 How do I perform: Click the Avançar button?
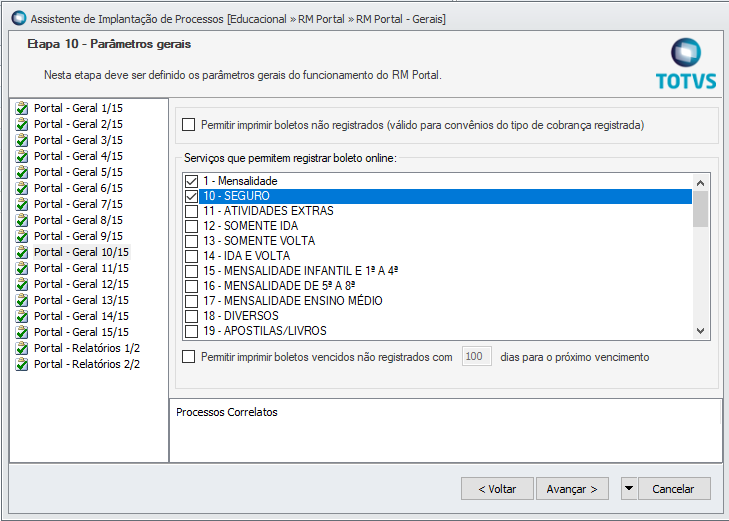click(x=572, y=488)
